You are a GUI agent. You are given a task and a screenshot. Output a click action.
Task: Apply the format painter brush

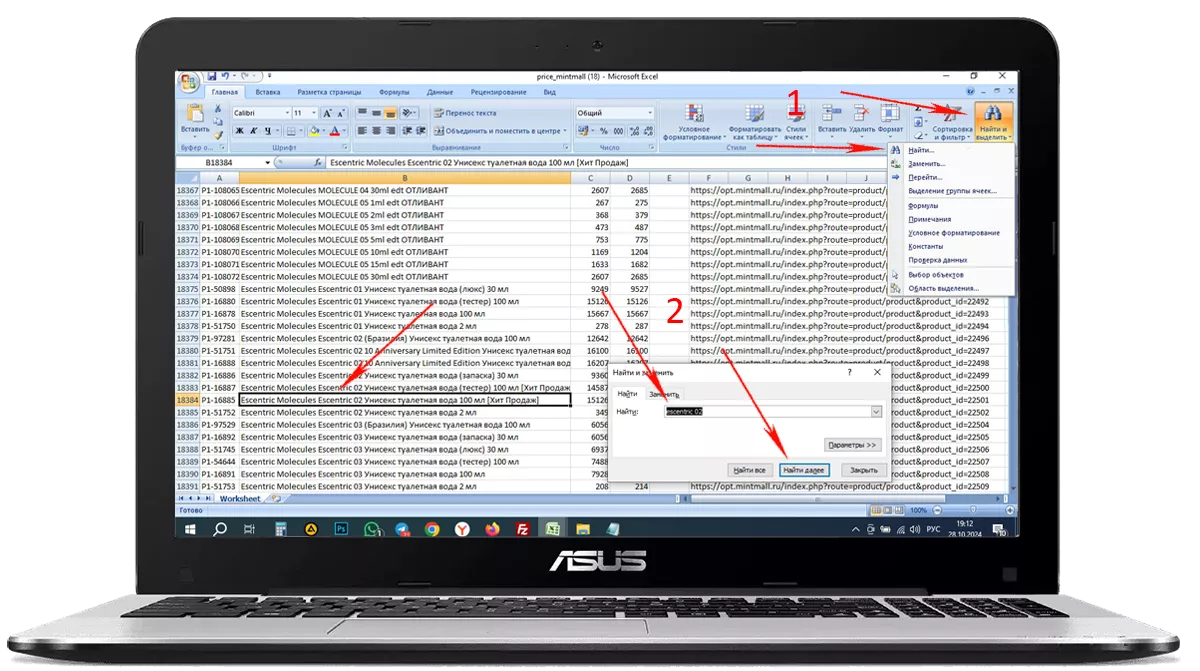pyautogui.click(x=218, y=136)
